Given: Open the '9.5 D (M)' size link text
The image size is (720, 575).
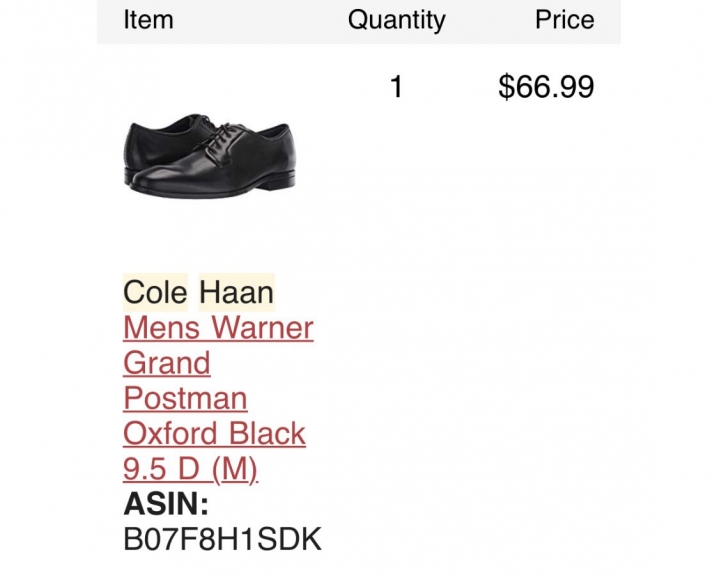Looking at the screenshot, I should tap(191, 469).
